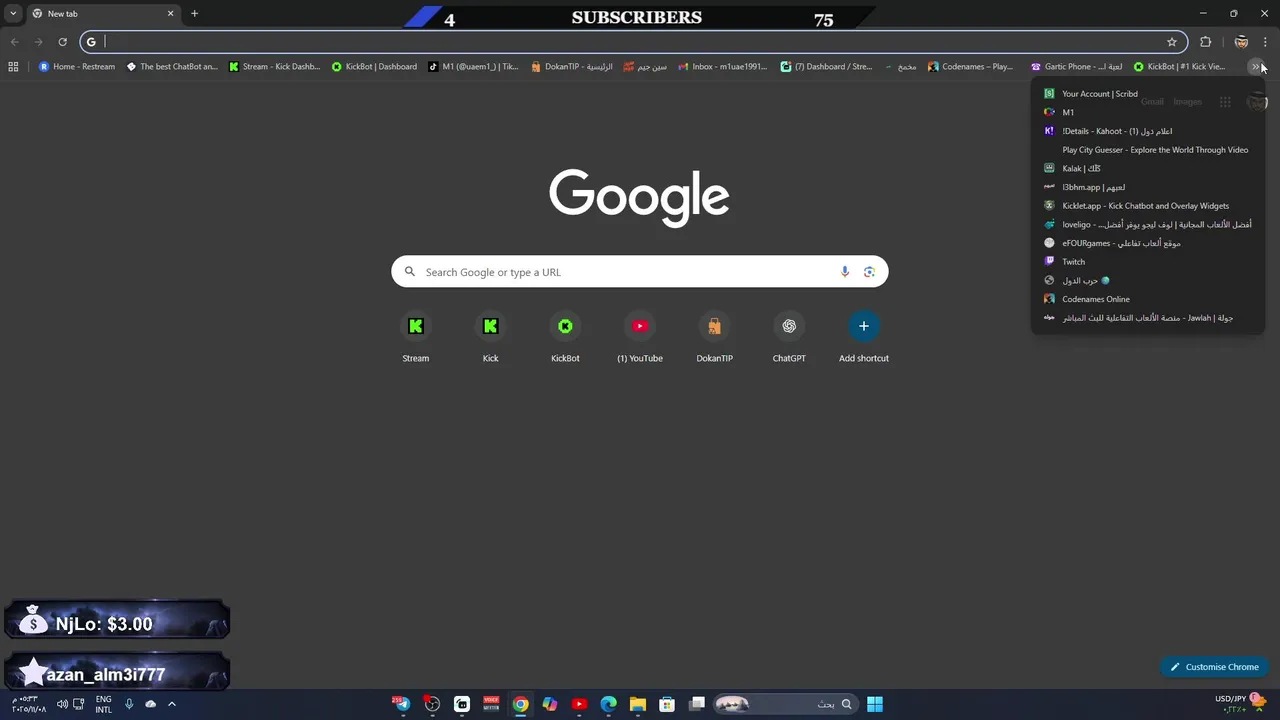Open File Explorer from the taskbar
The image size is (1280, 720).
pos(638,704)
